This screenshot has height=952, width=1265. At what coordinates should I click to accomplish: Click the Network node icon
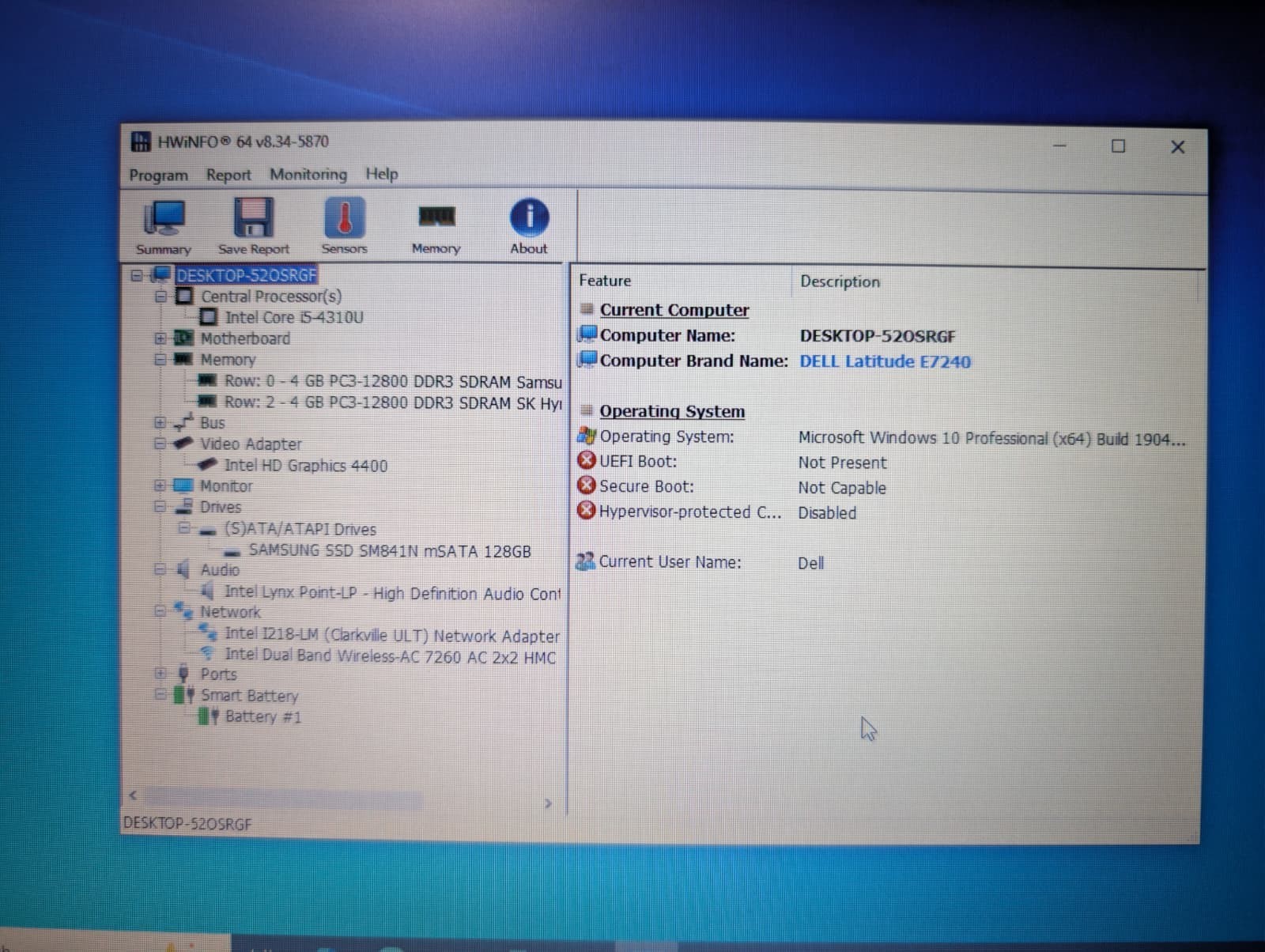(x=183, y=610)
